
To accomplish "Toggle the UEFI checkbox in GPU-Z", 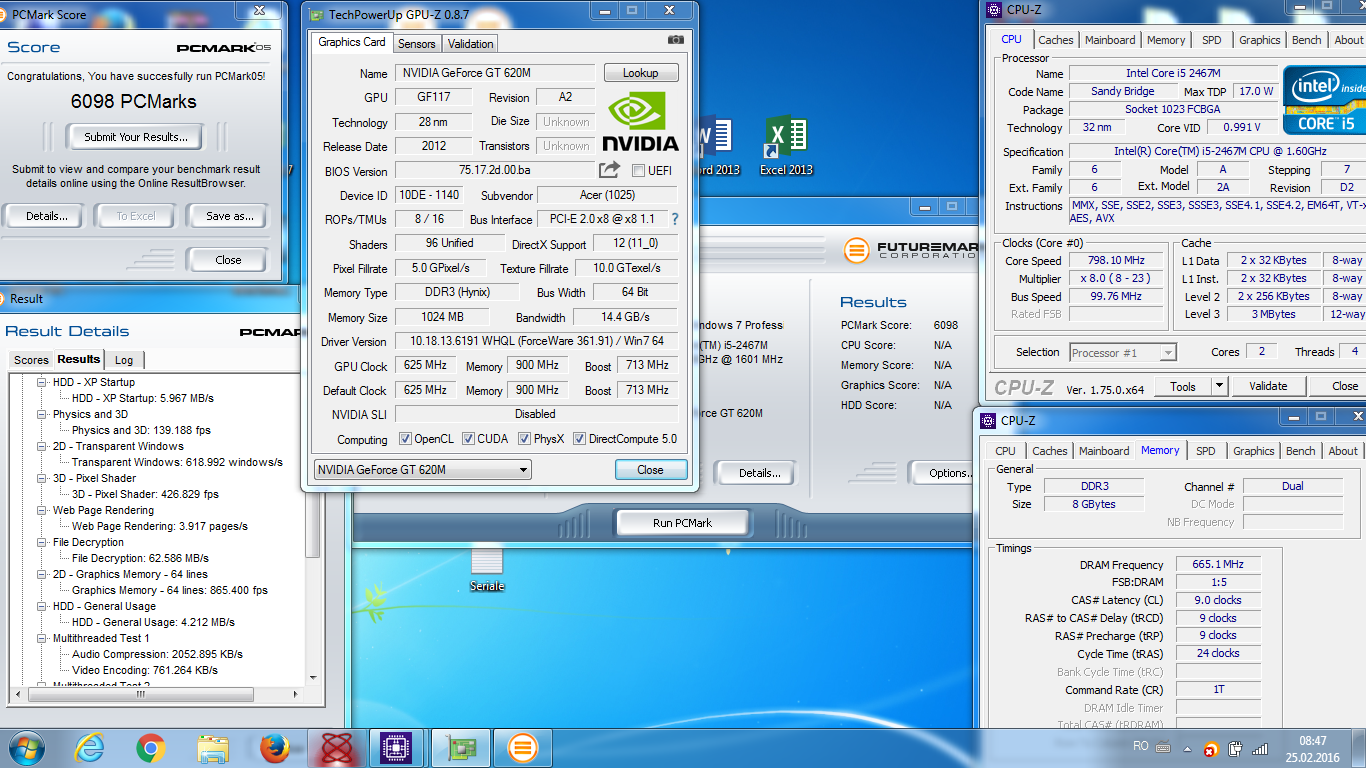I will 639,171.
